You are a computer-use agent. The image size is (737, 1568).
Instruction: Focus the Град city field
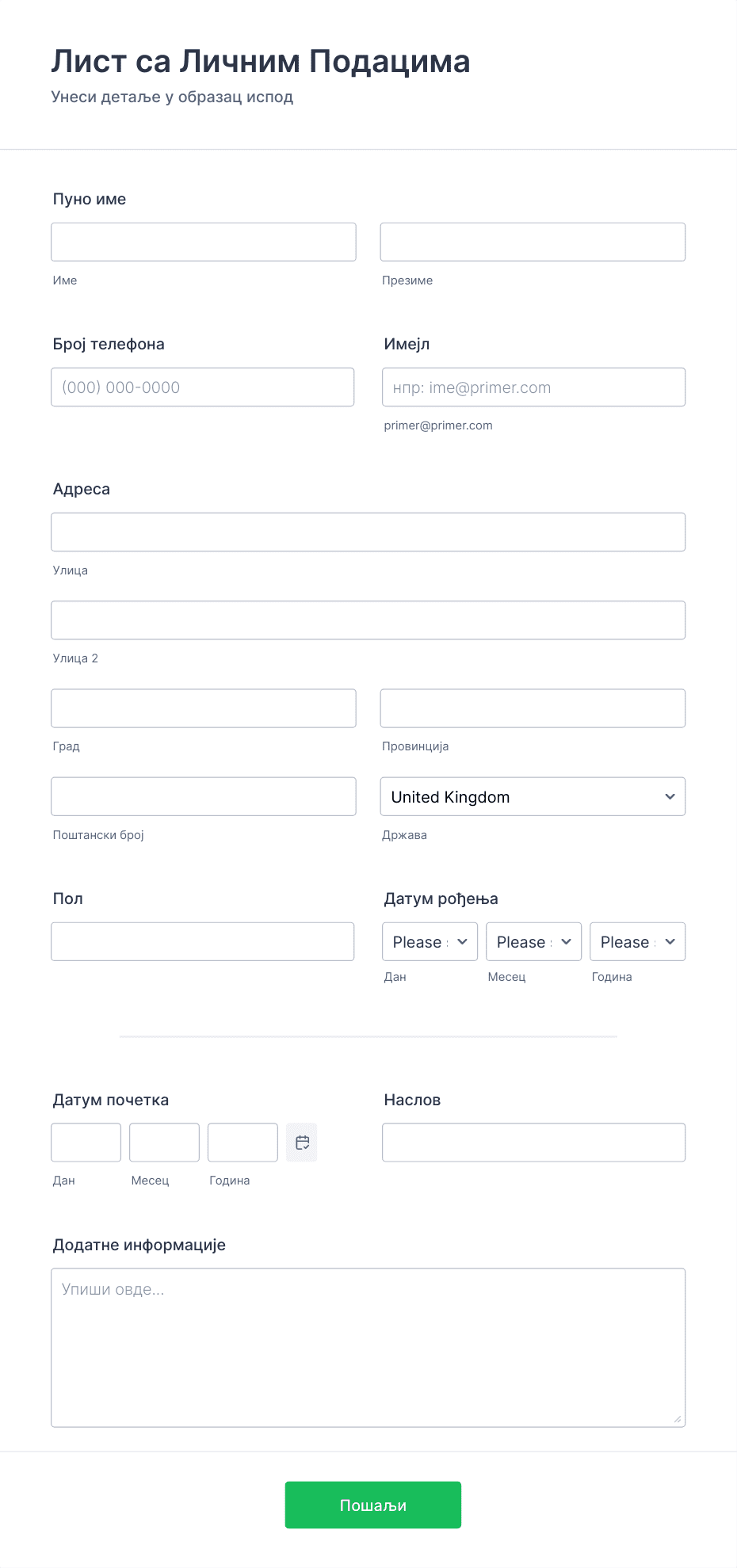[204, 708]
